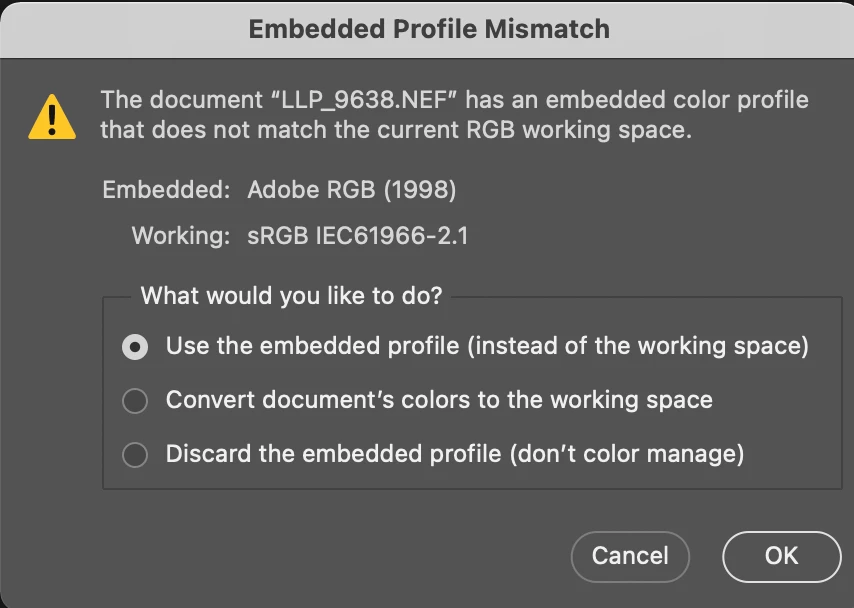Select the Discard the embedded profile radio circle
Image resolution: width=854 pixels, height=608 pixels.
(134, 455)
